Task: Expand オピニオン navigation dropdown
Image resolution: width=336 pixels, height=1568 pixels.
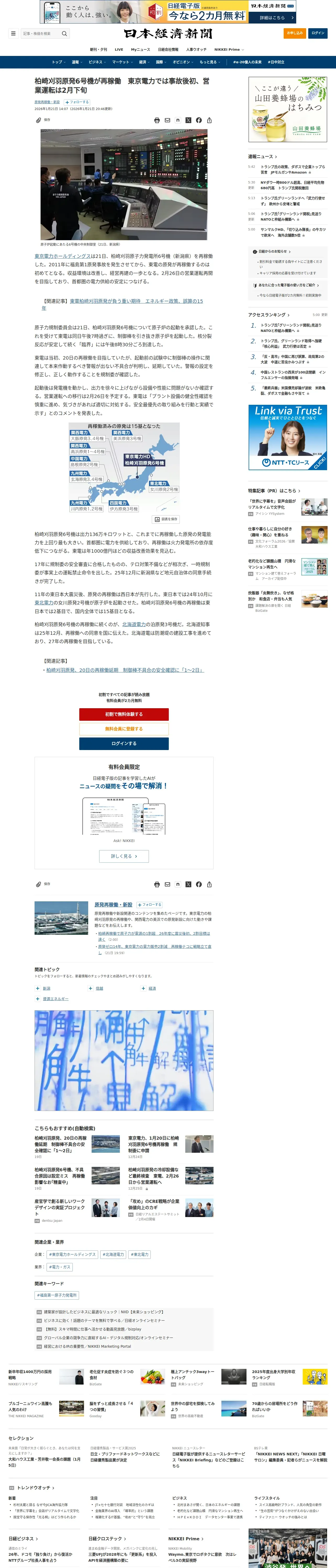Action: (x=183, y=62)
